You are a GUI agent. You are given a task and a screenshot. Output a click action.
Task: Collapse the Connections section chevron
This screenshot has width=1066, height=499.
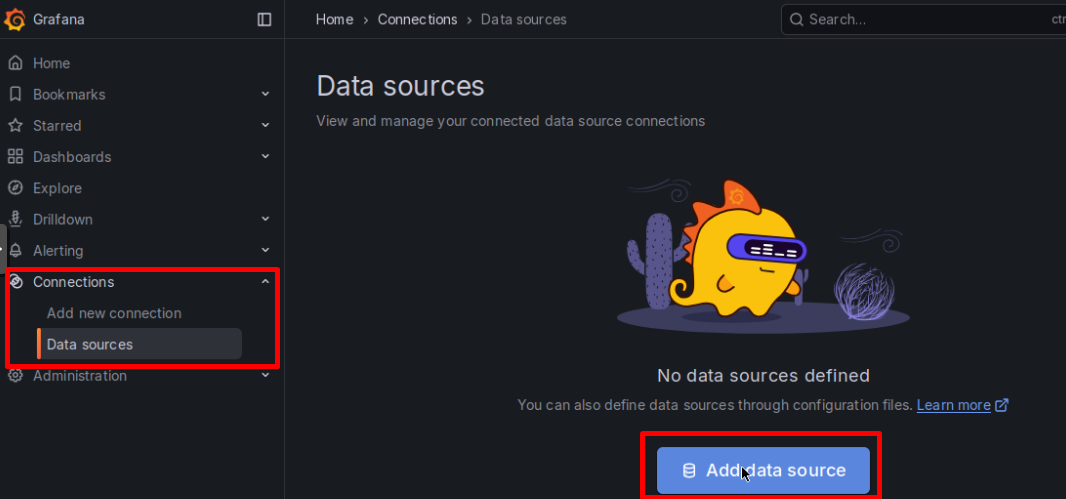pos(265,282)
